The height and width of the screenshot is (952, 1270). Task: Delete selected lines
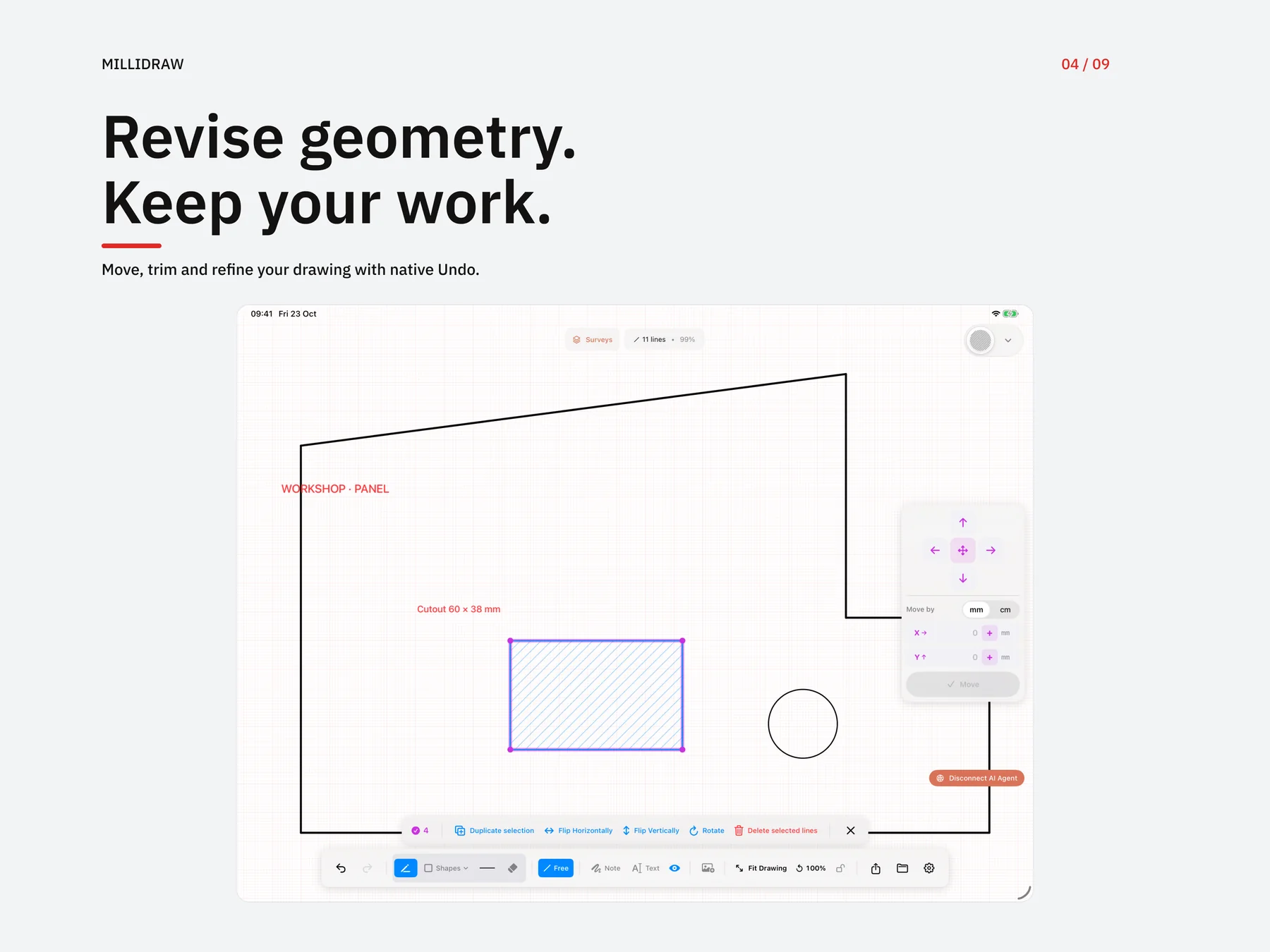pyautogui.click(x=776, y=831)
